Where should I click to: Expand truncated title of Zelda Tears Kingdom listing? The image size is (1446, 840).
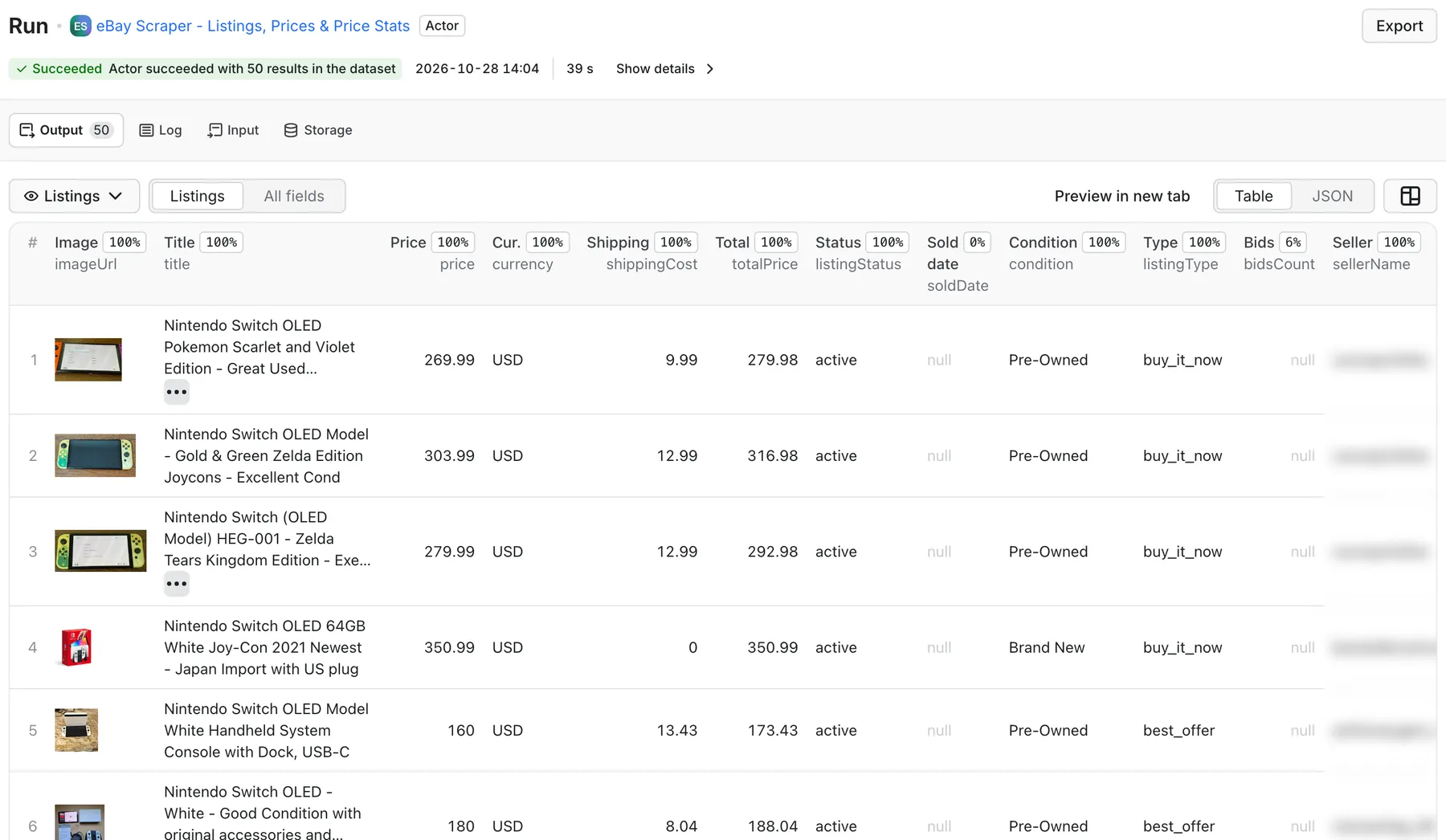(x=177, y=584)
